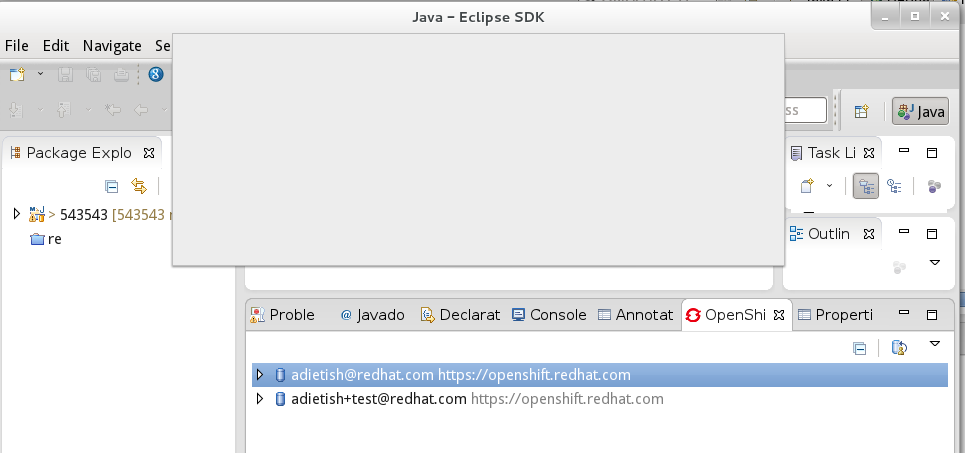This screenshot has height=453, width=965.
Task: Switch to the Properties tab
Action: [x=835, y=315]
